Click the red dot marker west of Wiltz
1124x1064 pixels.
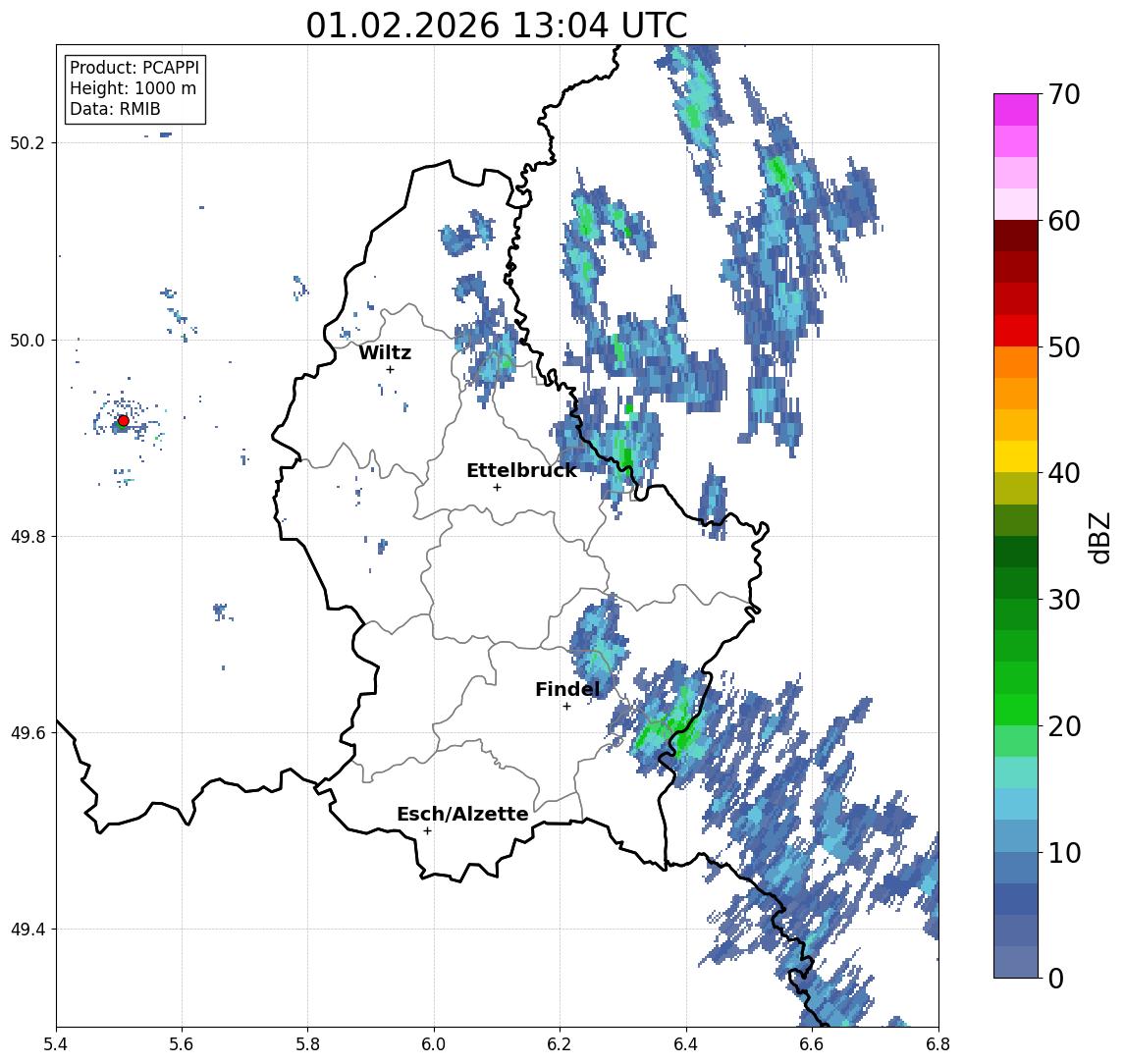pos(124,421)
